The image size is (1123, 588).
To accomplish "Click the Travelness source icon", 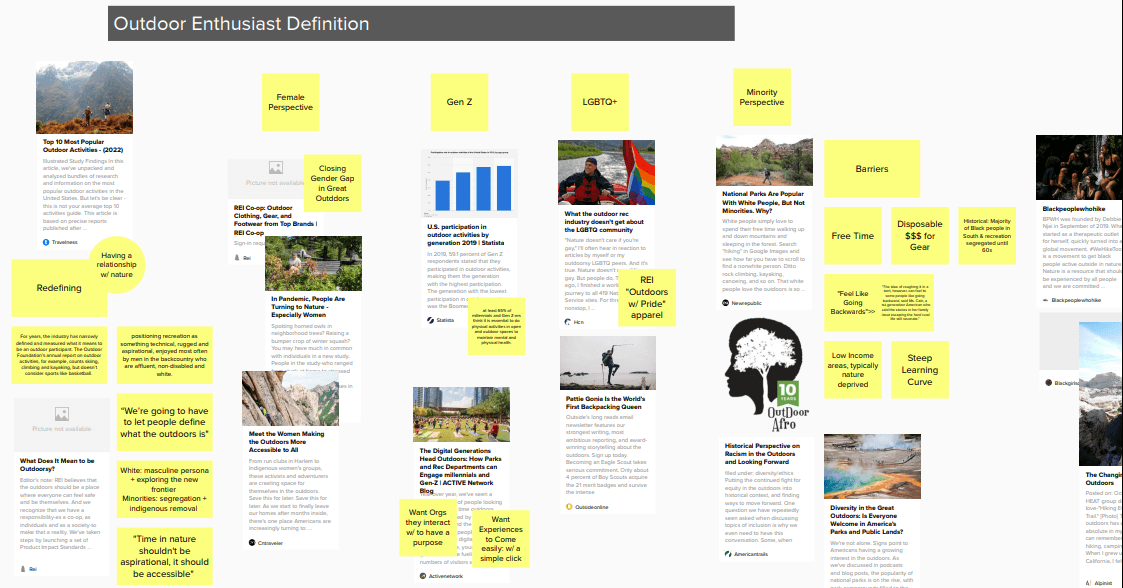I will click(47, 242).
